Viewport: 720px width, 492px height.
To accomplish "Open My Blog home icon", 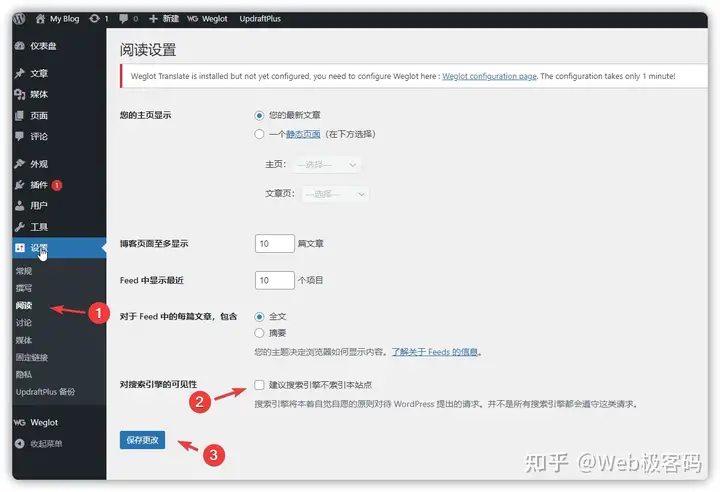I will [x=40, y=19].
